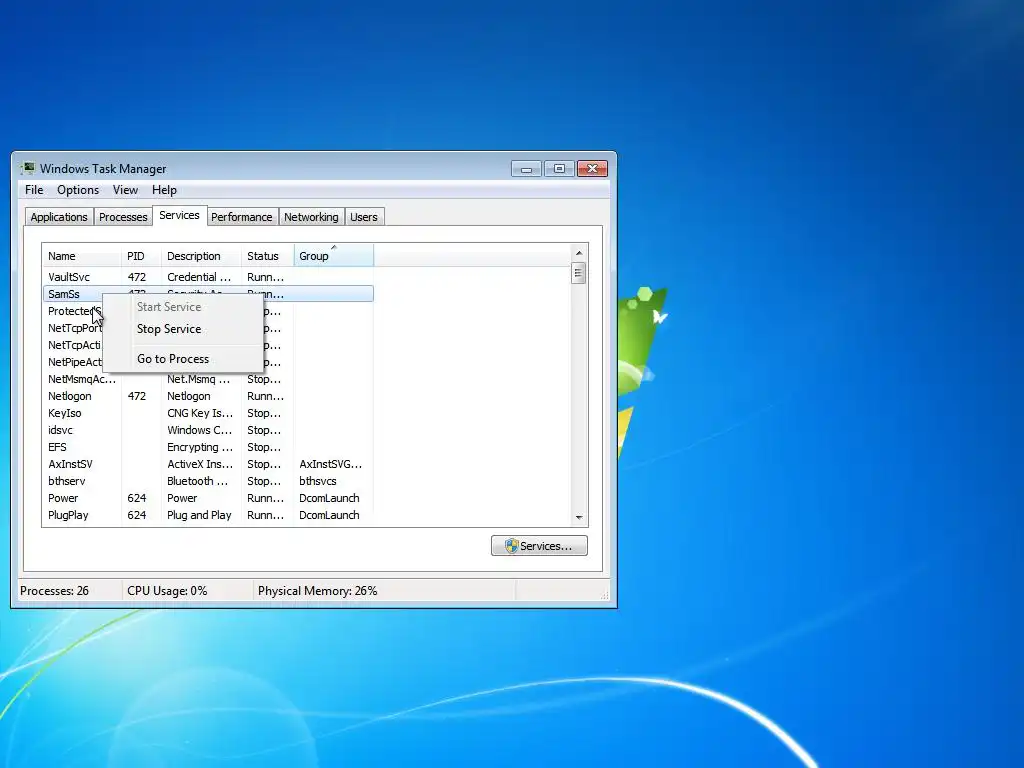Click the Services... button

[x=539, y=546]
